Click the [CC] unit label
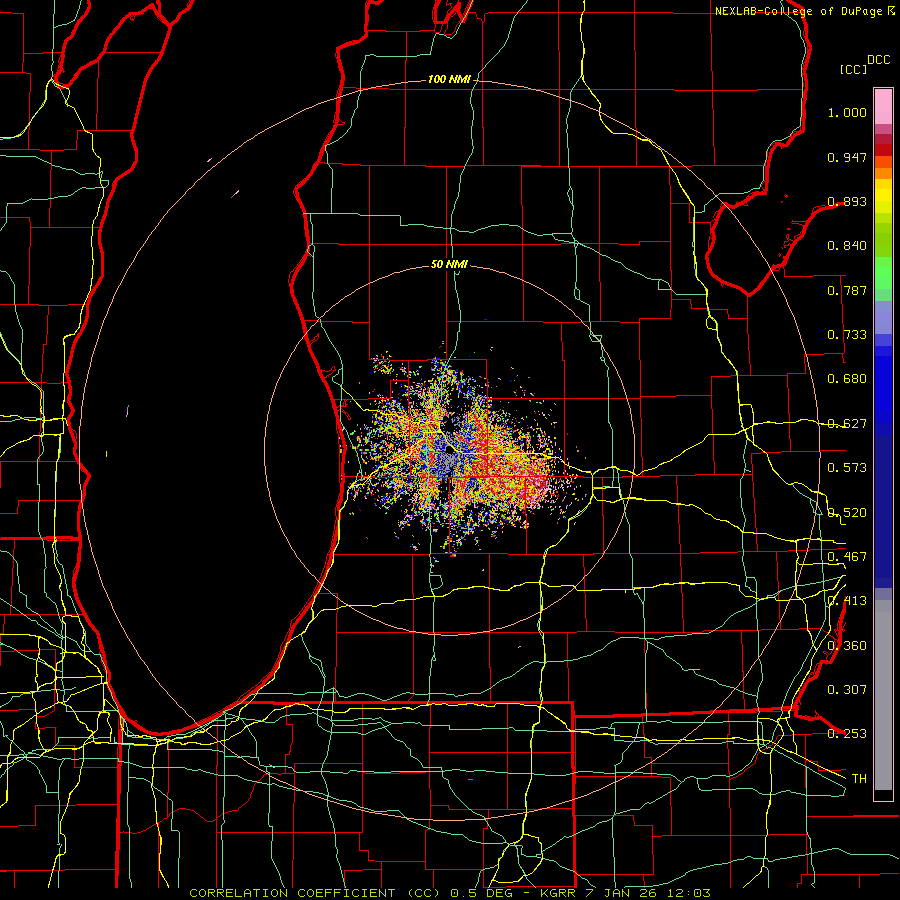This screenshot has width=900, height=900. (853, 69)
